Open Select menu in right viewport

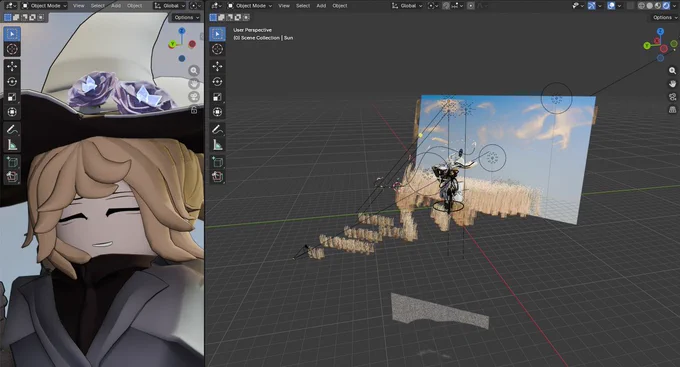303,6
